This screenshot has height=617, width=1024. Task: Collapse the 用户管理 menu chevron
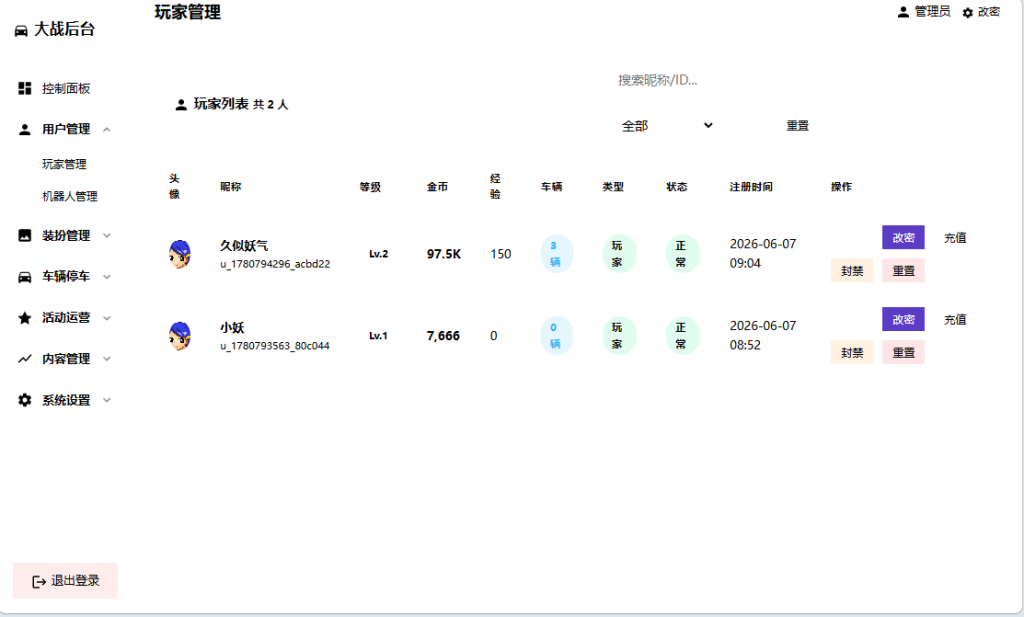[106, 130]
